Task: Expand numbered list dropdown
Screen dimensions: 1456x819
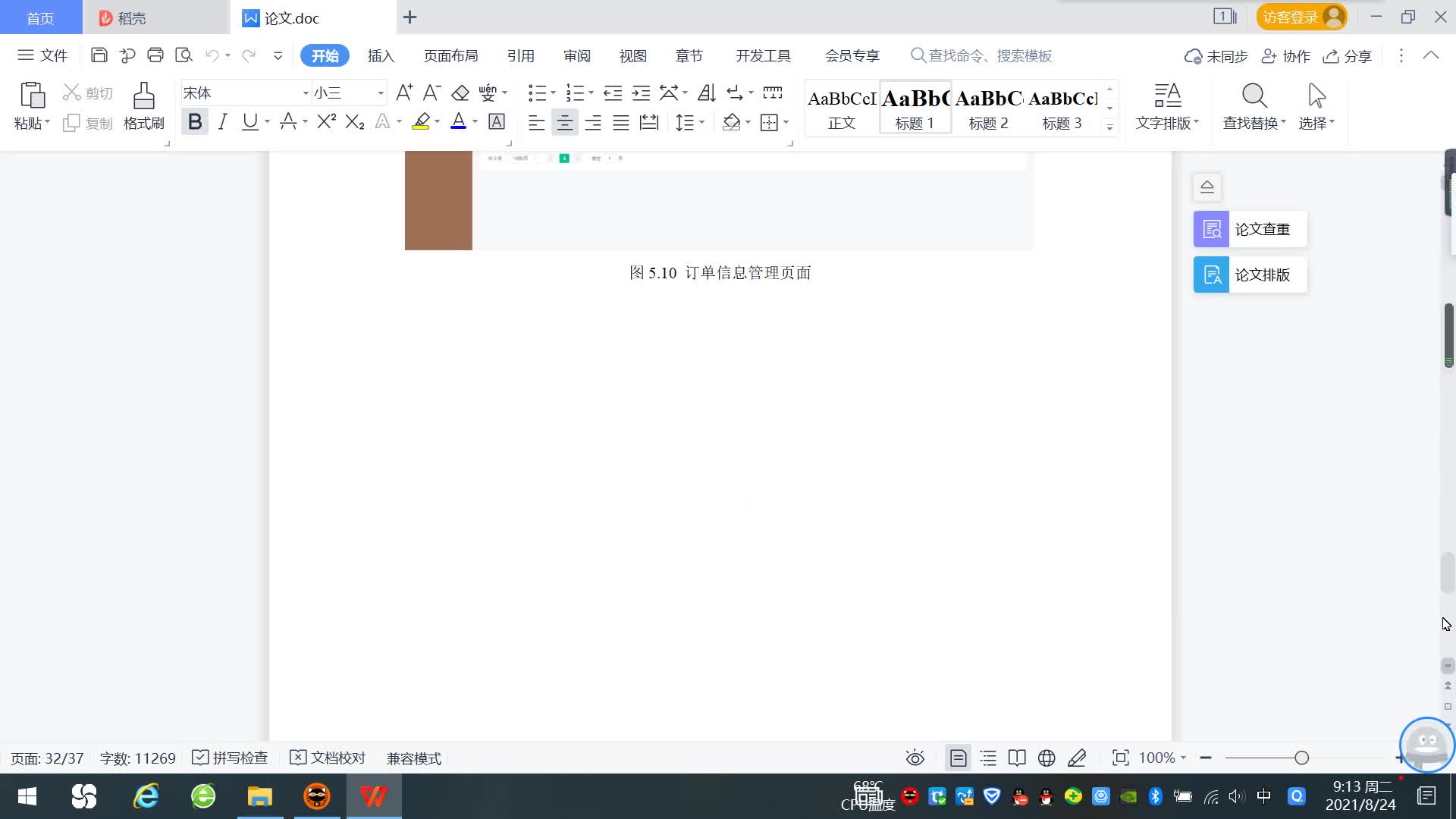Action: 591,93
